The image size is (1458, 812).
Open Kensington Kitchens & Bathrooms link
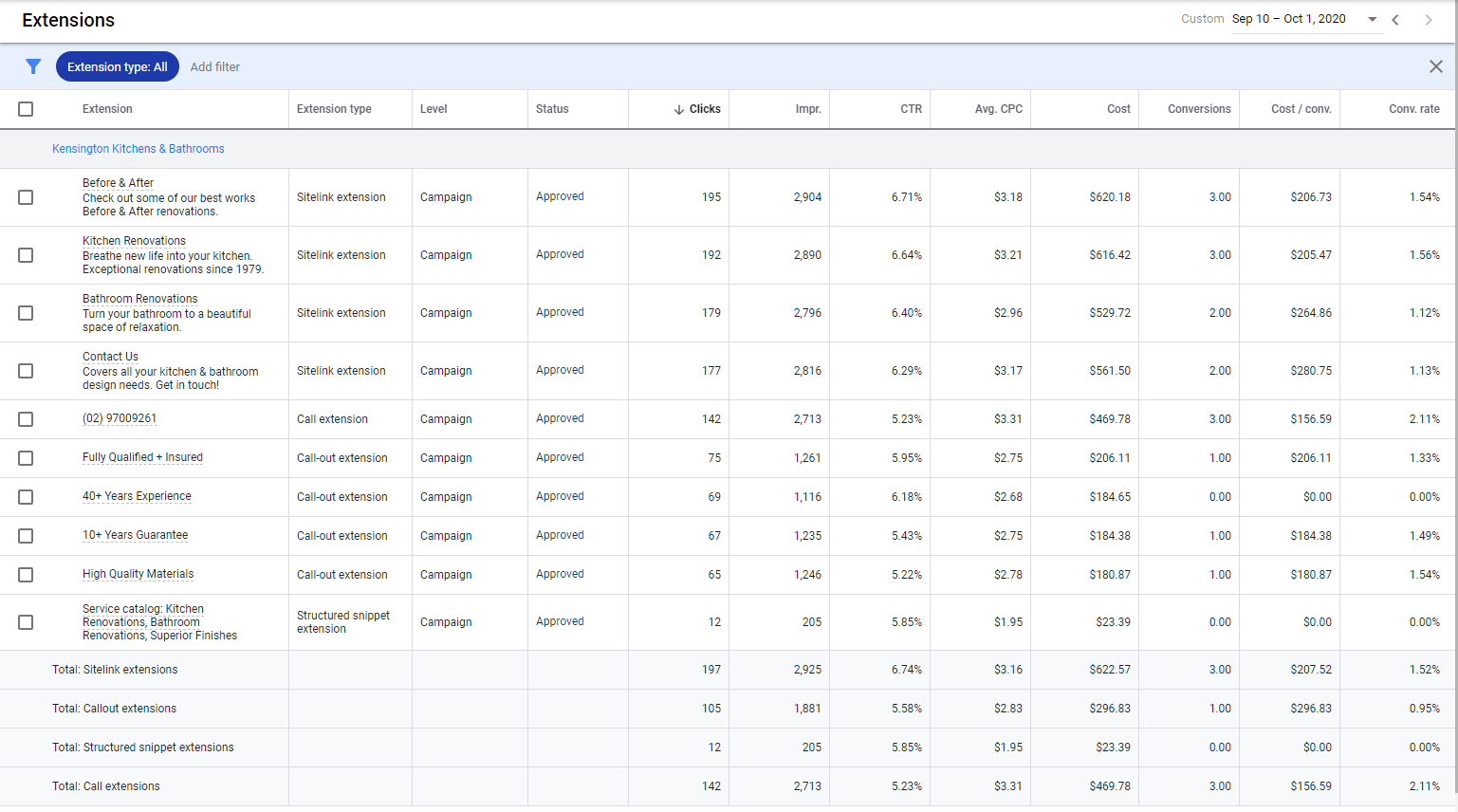138,149
